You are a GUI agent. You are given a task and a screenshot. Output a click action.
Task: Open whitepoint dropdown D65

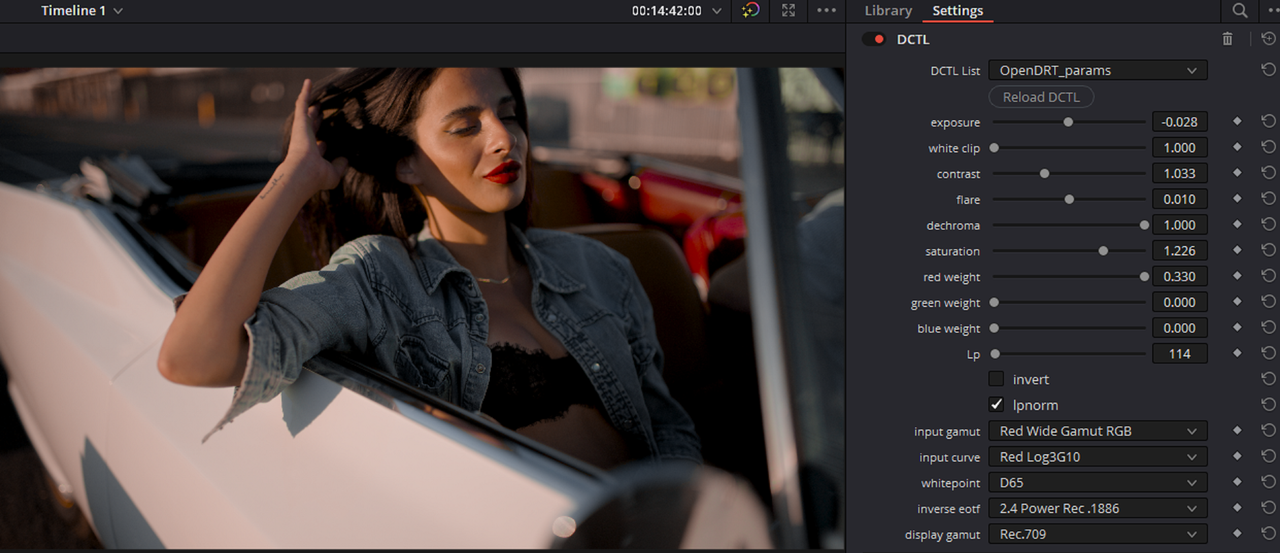tap(1097, 482)
